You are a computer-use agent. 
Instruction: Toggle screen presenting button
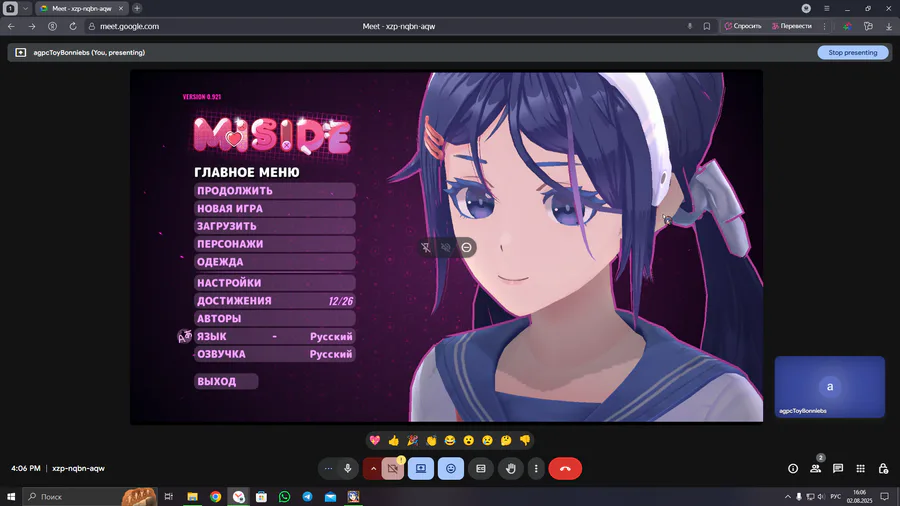[421, 469]
